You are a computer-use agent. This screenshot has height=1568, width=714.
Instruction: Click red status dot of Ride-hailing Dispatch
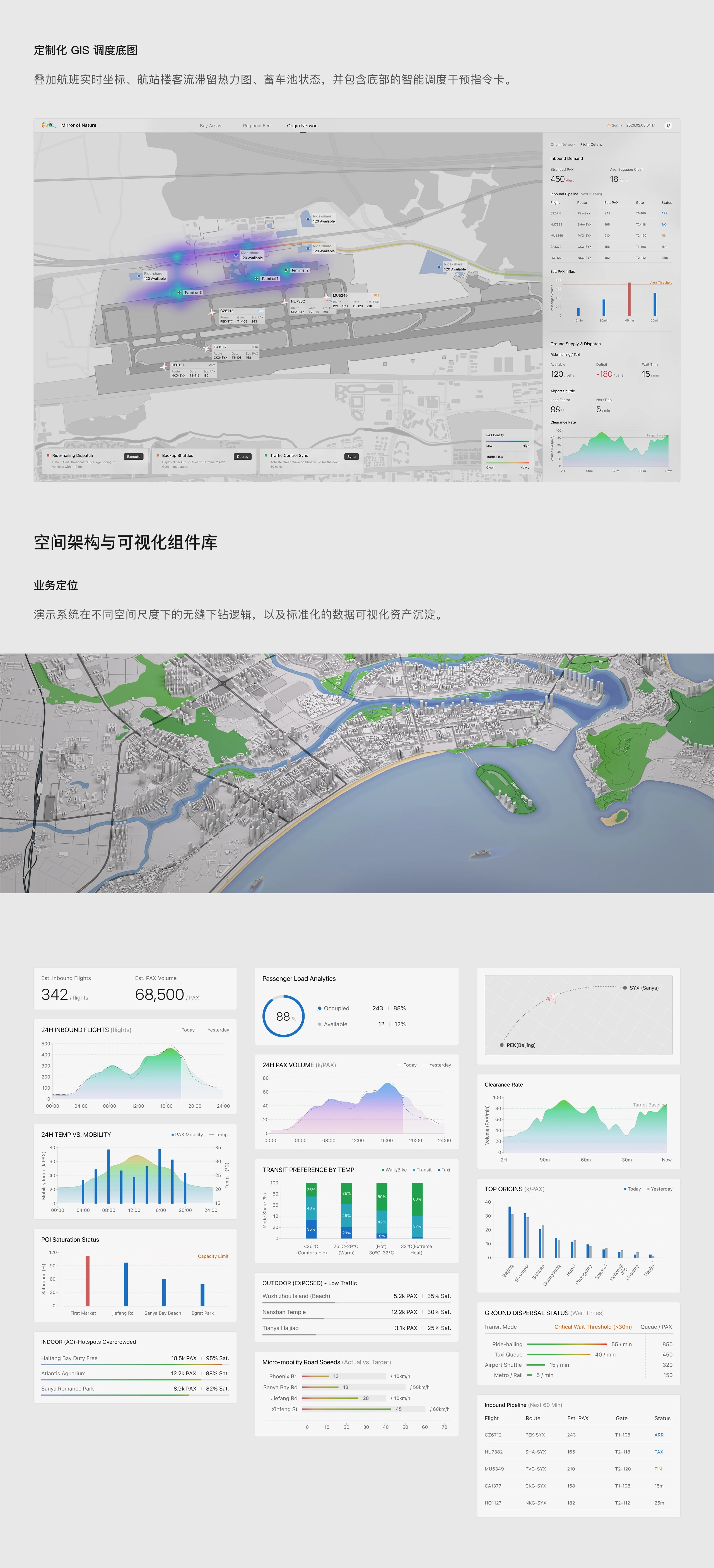47,455
